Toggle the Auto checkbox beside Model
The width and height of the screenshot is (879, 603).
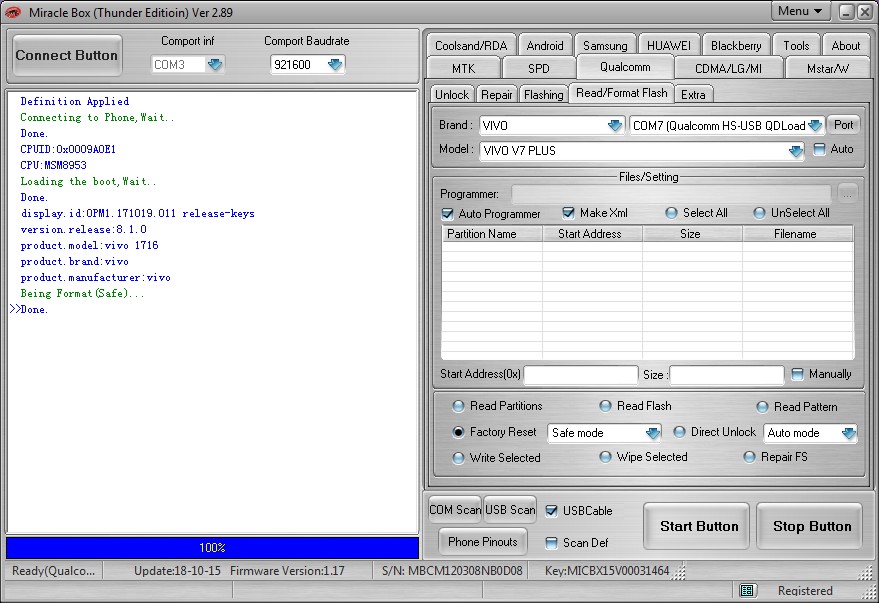tap(819, 149)
